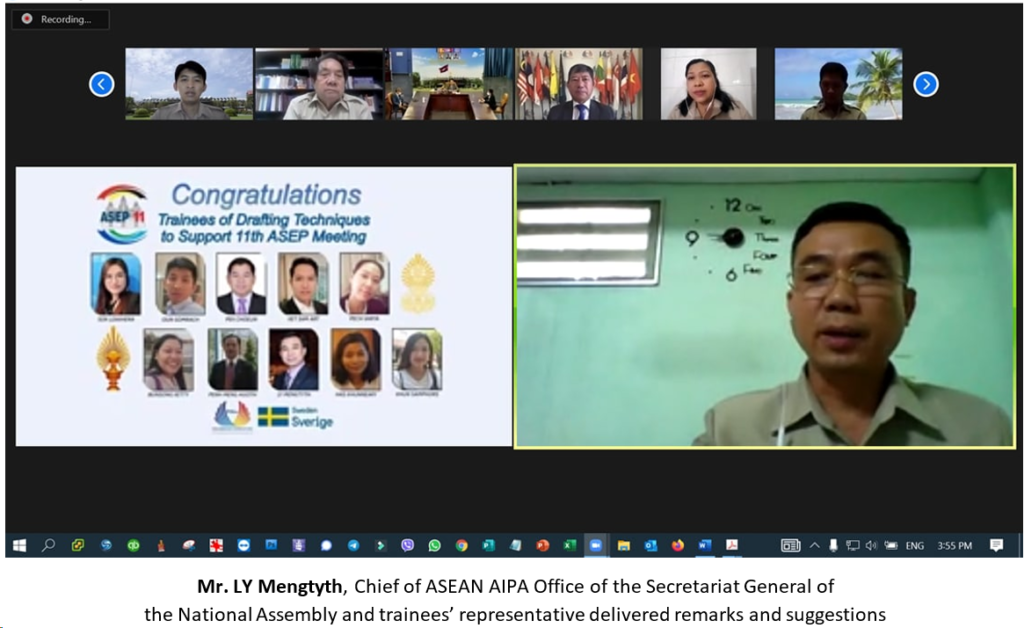Launch WhatsApp from the taskbar
Viewport: 1024px width, 628px height.
click(434, 545)
